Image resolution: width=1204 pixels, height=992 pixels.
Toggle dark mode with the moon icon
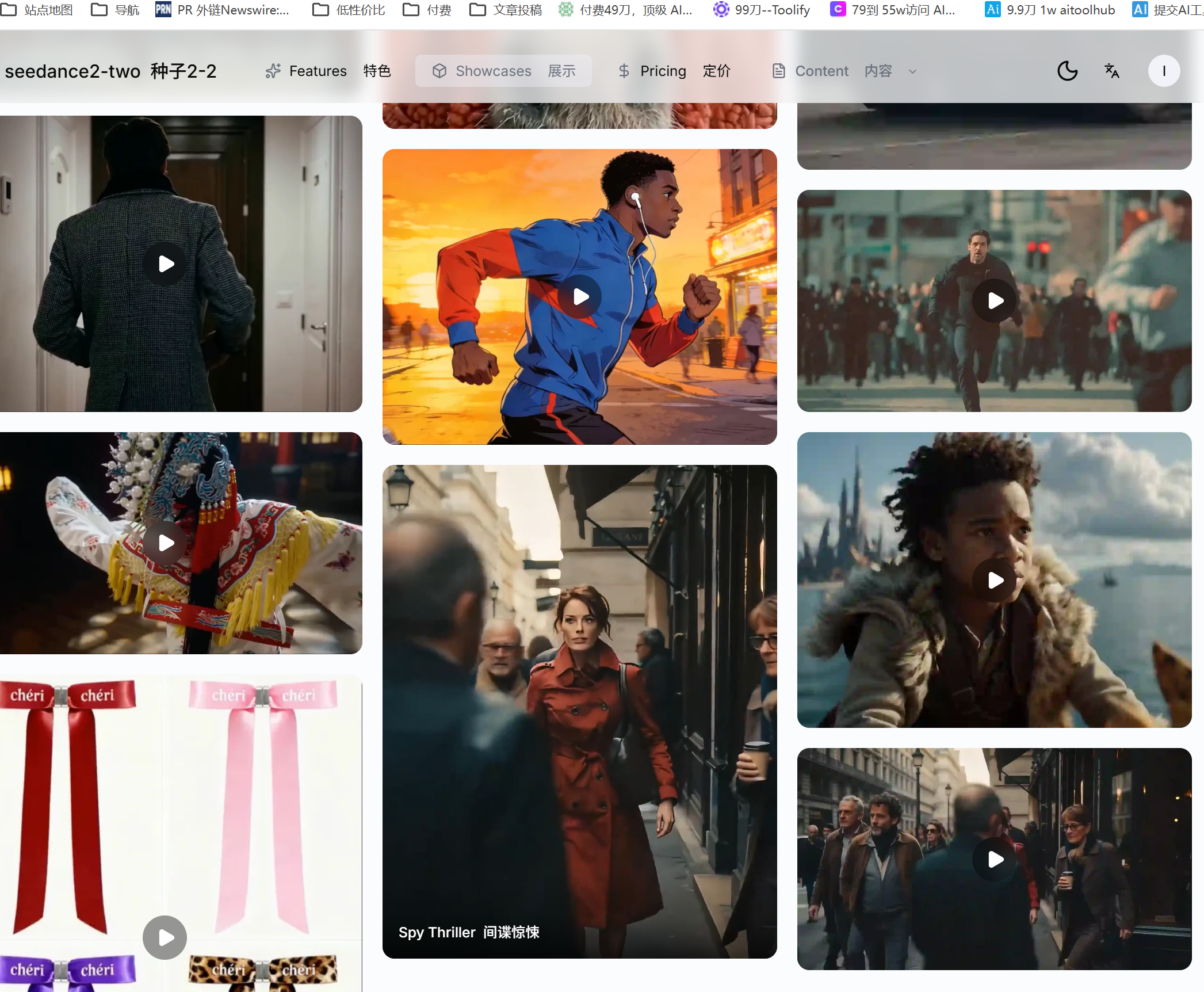point(1067,71)
